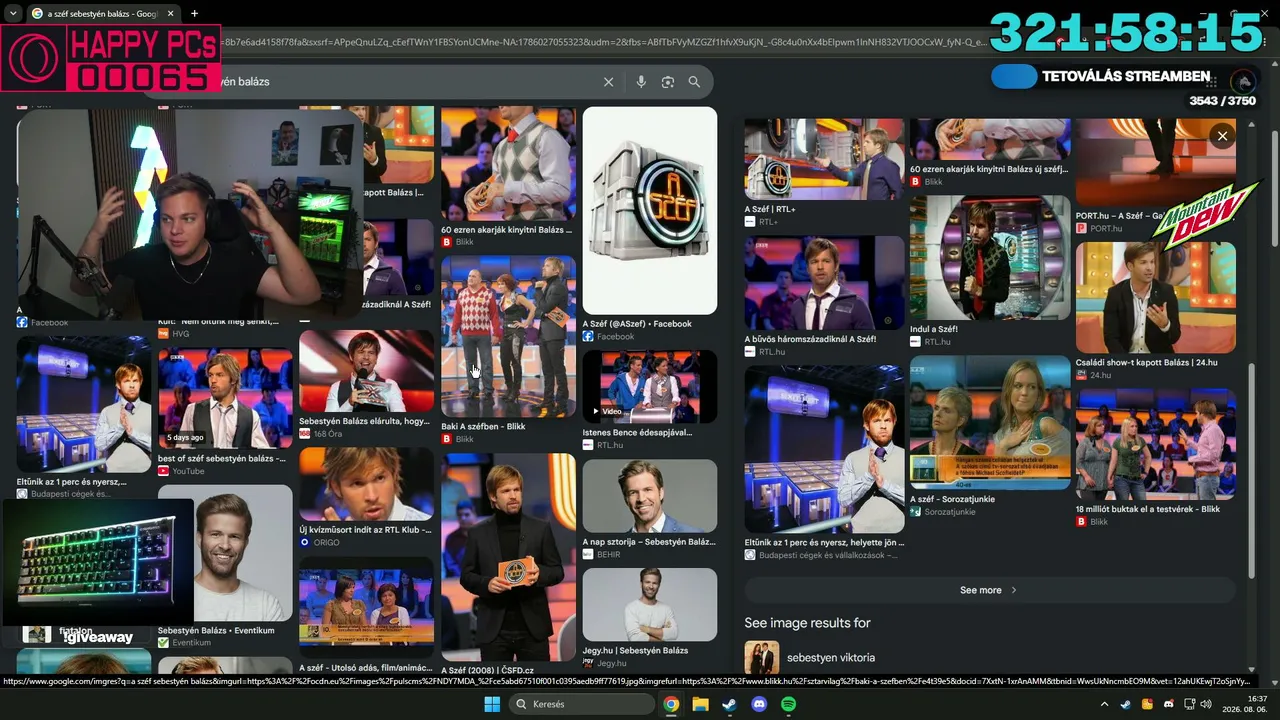Click the taskbar Keresés search field
Image resolution: width=1280 pixels, height=720 pixels.
click(581, 704)
